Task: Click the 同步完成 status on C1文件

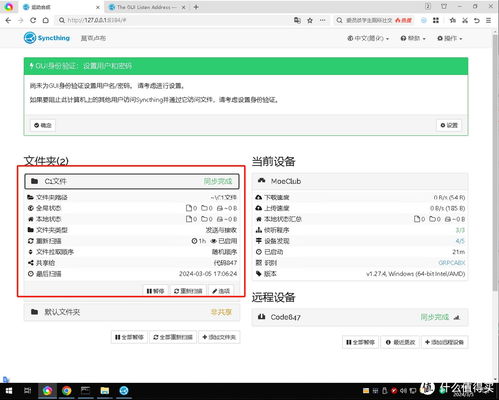Action: coord(218,181)
